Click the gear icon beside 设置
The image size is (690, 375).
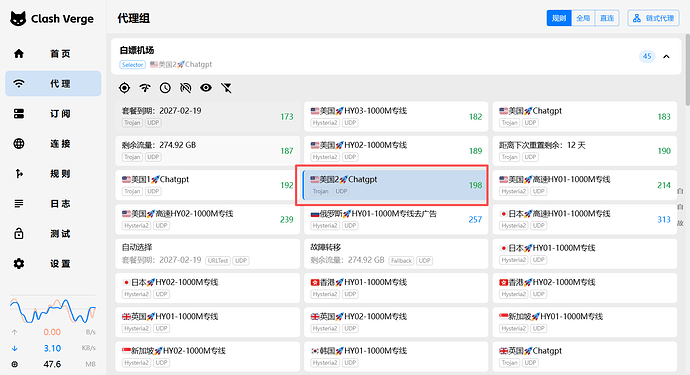[x=19, y=264]
